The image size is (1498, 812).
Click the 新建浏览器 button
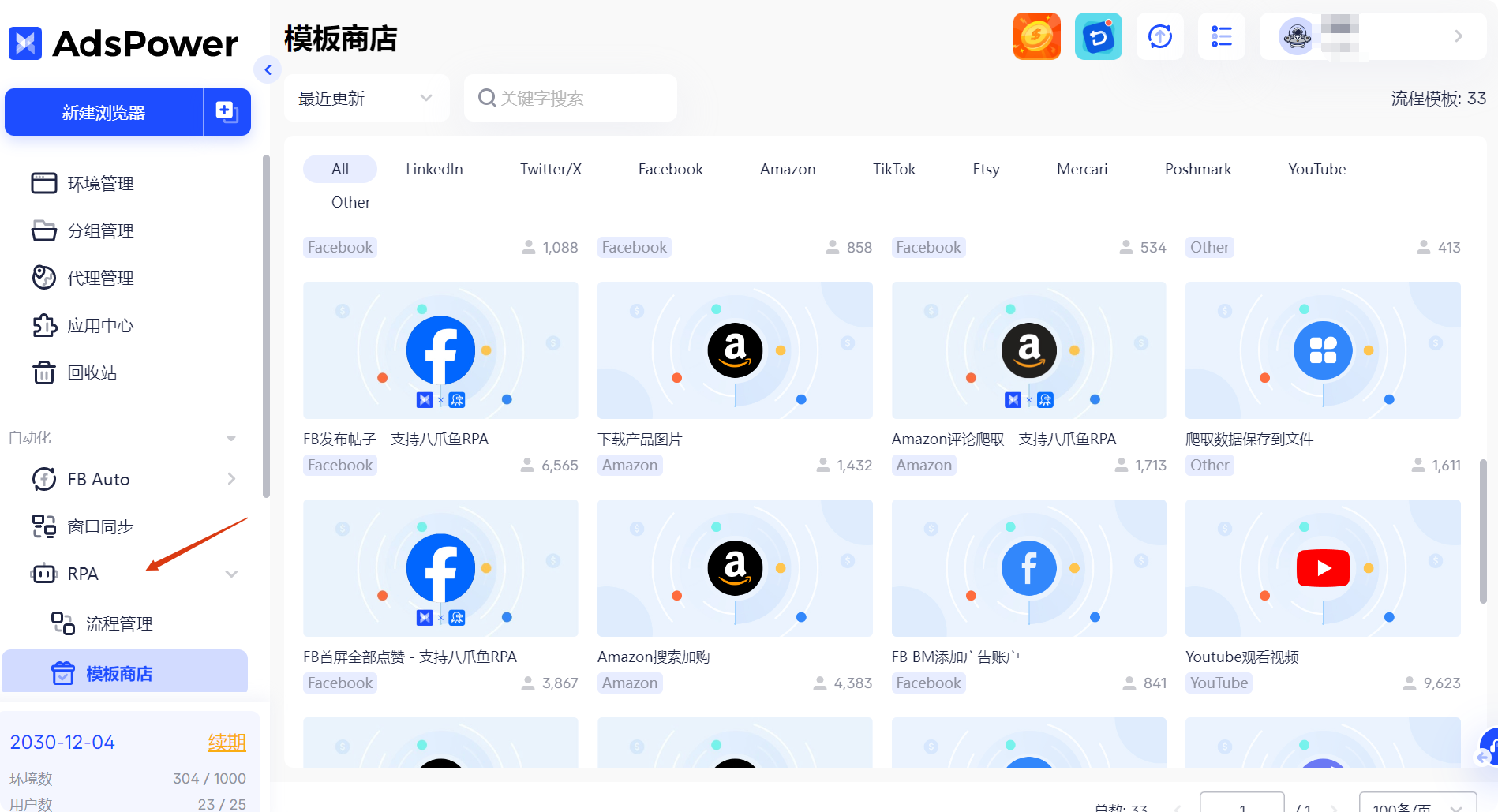click(x=103, y=112)
